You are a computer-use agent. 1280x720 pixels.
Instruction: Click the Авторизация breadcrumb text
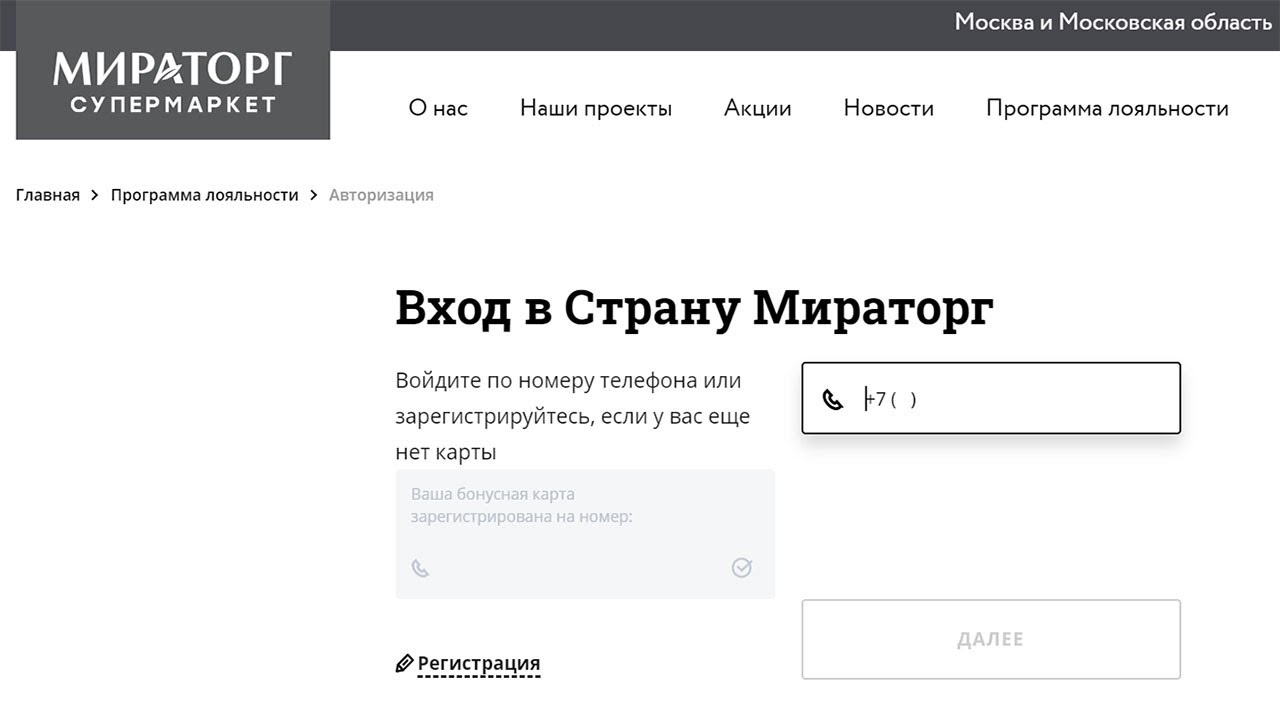pyautogui.click(x=381, y=195)
